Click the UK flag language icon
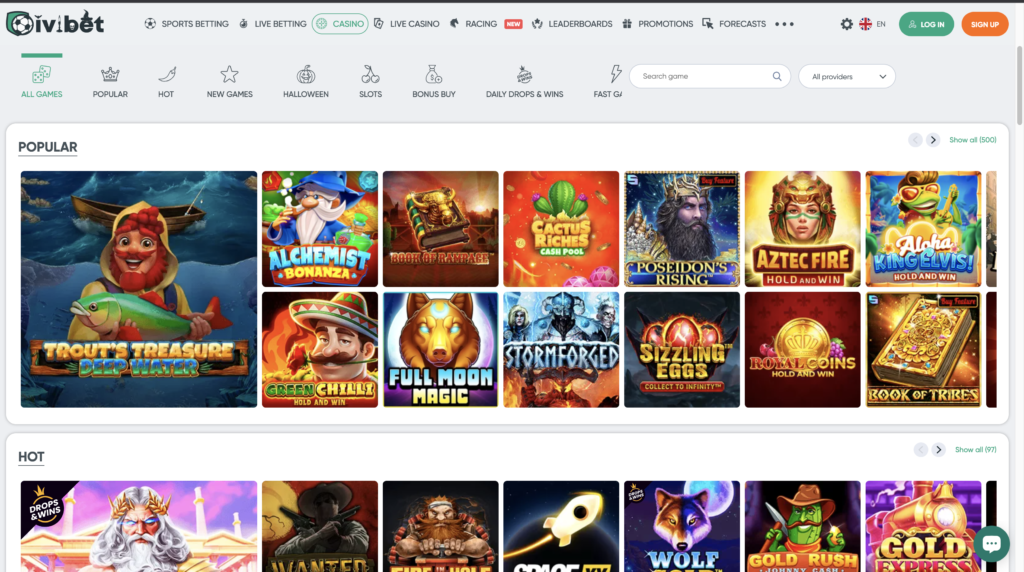 [865, 24]
